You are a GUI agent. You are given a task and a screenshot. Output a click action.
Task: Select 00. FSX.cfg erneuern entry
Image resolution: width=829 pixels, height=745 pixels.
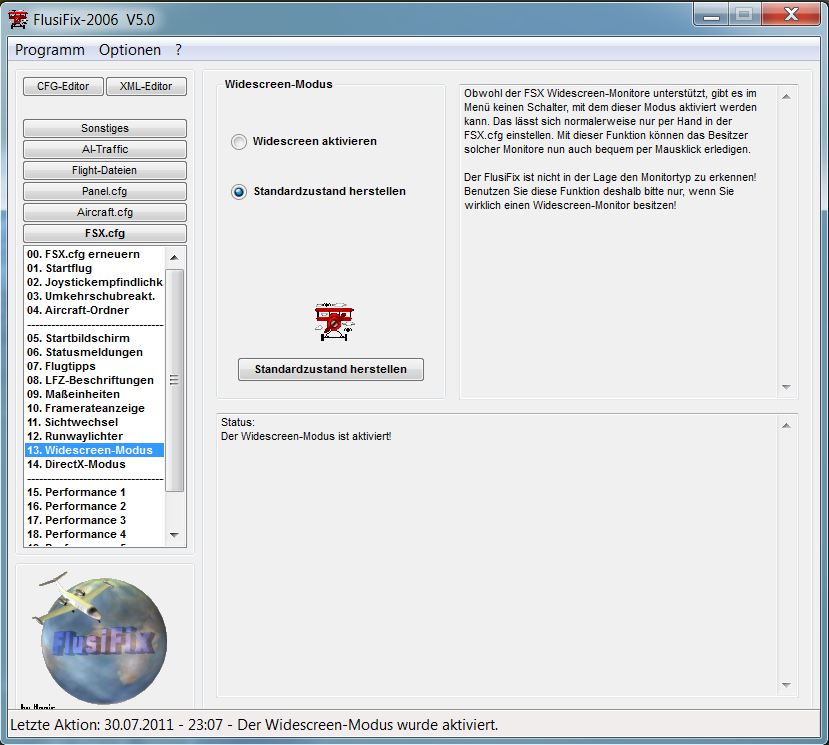tap(95, 254)
